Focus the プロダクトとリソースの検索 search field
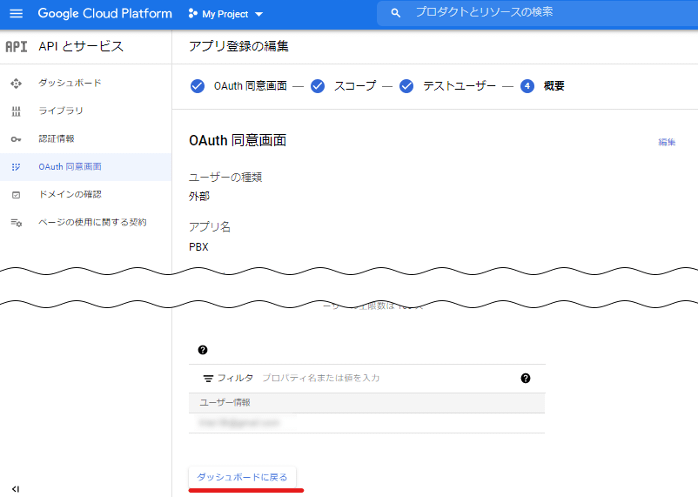This screenshot has height=497, width=698. coord(537,13)
